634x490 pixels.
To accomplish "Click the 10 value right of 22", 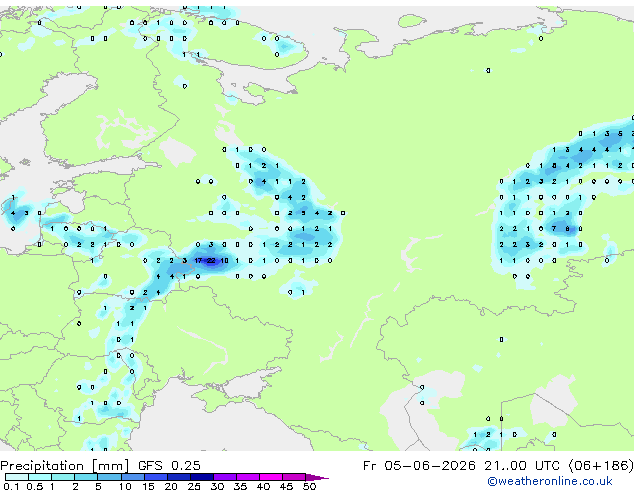I will 224,261.
